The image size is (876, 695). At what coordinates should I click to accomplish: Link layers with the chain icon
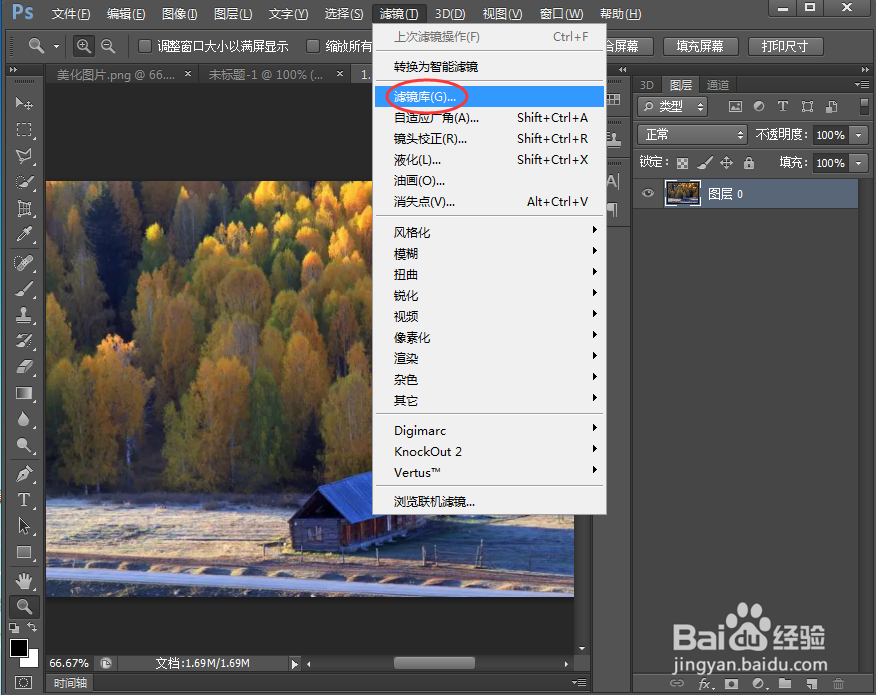tap(677, 683)
